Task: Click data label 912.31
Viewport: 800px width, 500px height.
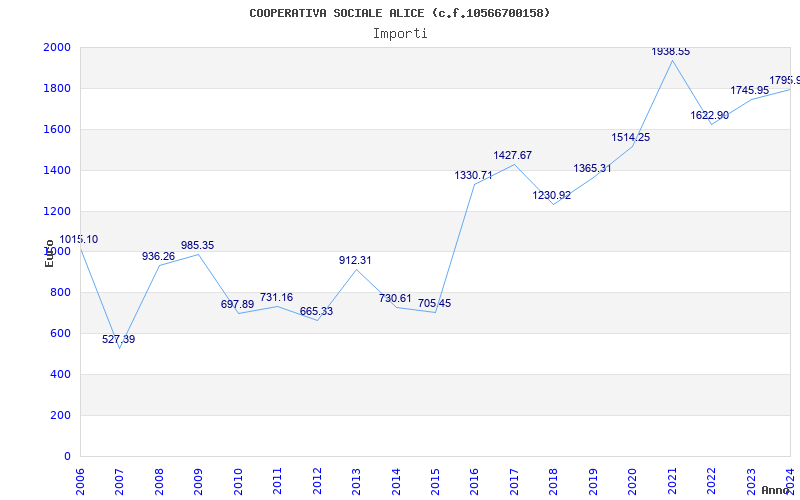Action: [x=356, y=260]
